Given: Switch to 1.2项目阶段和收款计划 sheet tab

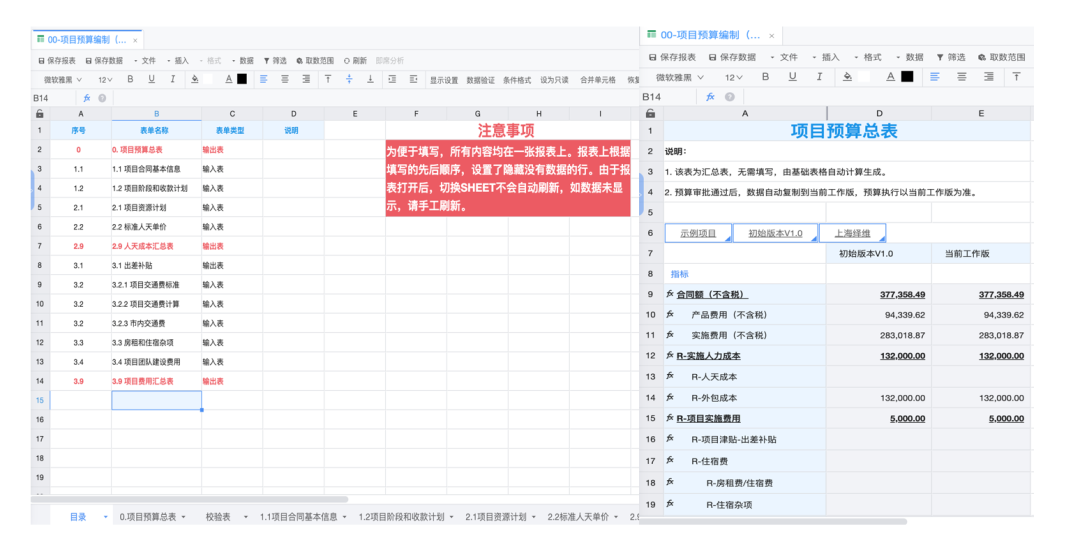Looking at the screenshot, I should point(401,517).
